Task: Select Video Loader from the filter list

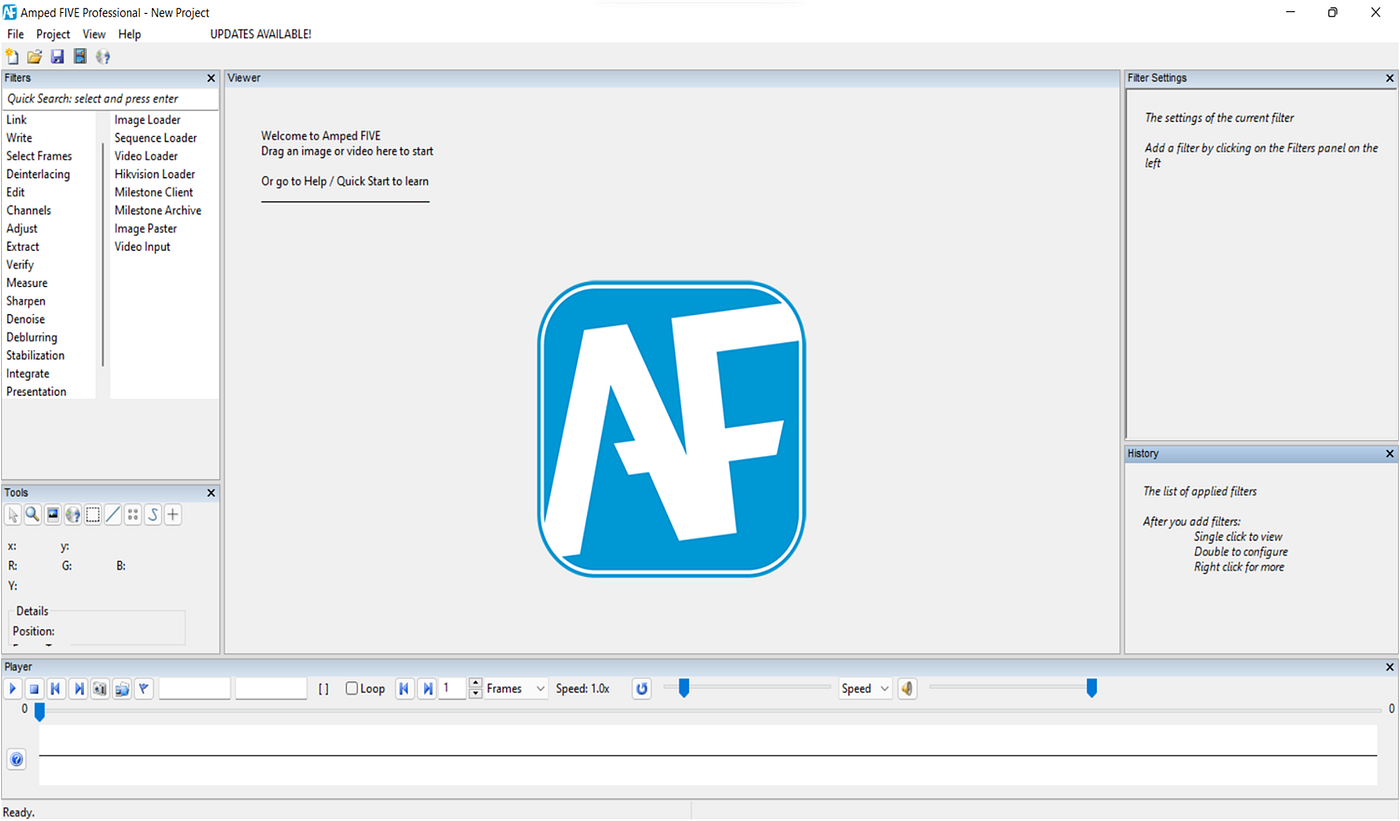Action: click(x=146, y=156)
